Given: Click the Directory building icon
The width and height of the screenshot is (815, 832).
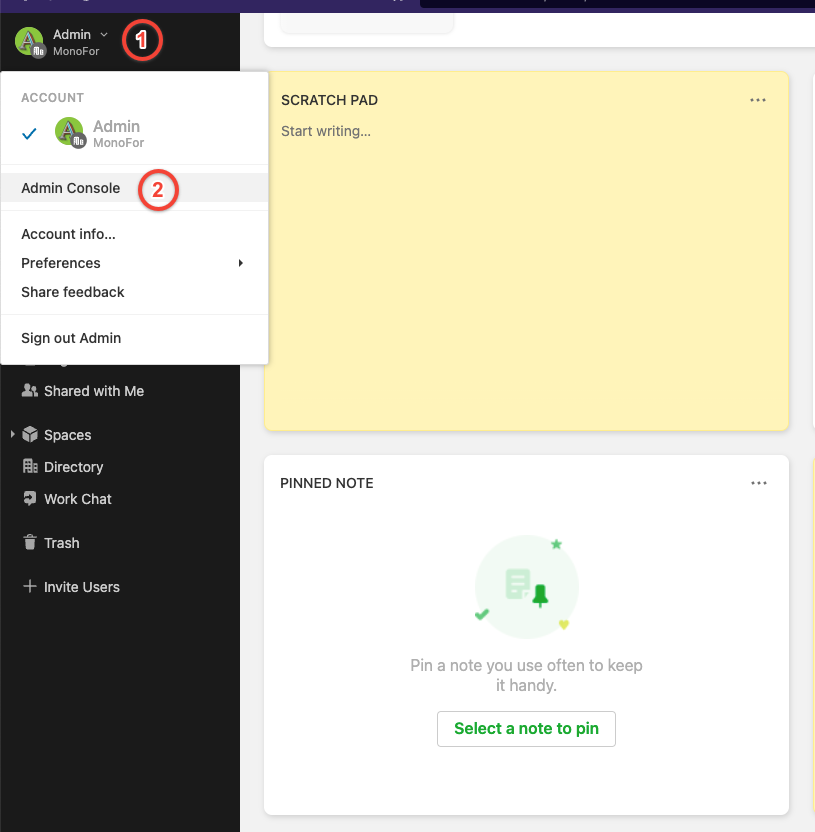Looking at the screenshot, I should click(x=30, y=467).
